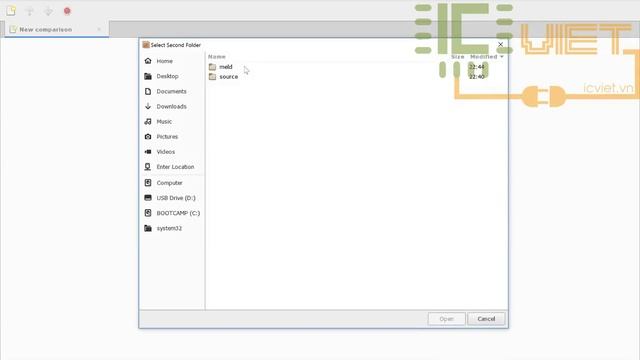Viewport: 640px width, 360px height.
Task: Click the meld modified time 22:44
Action: (x=476, y=67)
